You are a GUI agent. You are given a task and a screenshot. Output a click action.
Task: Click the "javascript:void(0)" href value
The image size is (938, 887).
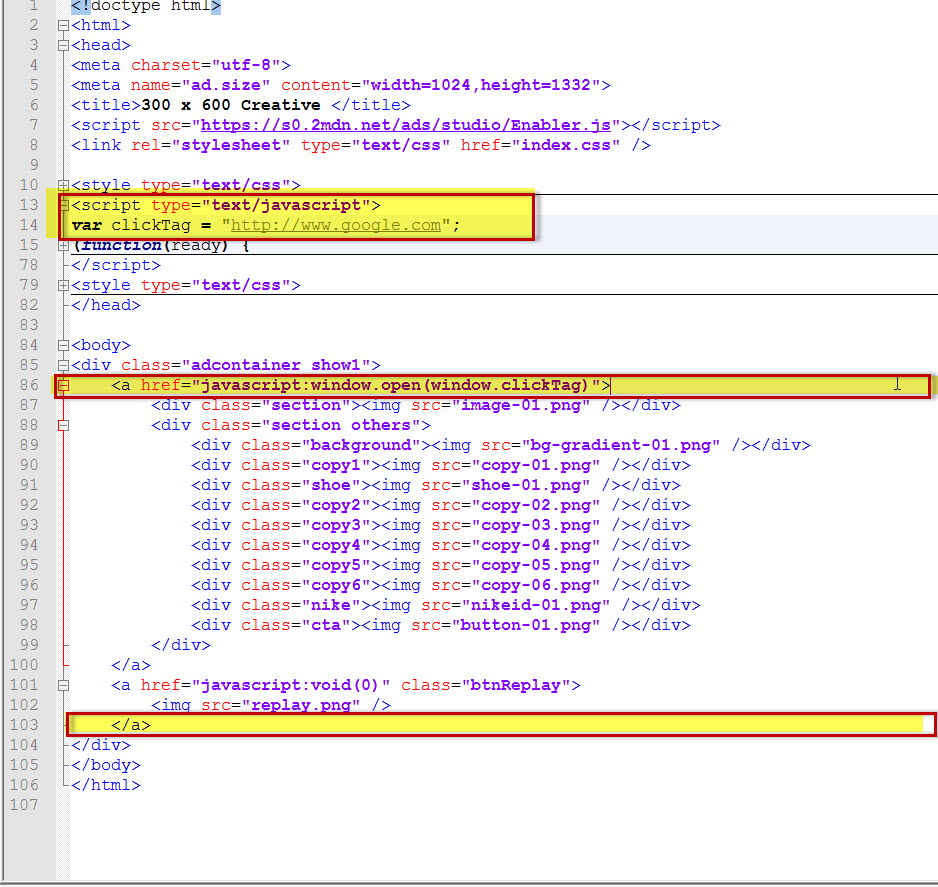[x=291, y=685]
